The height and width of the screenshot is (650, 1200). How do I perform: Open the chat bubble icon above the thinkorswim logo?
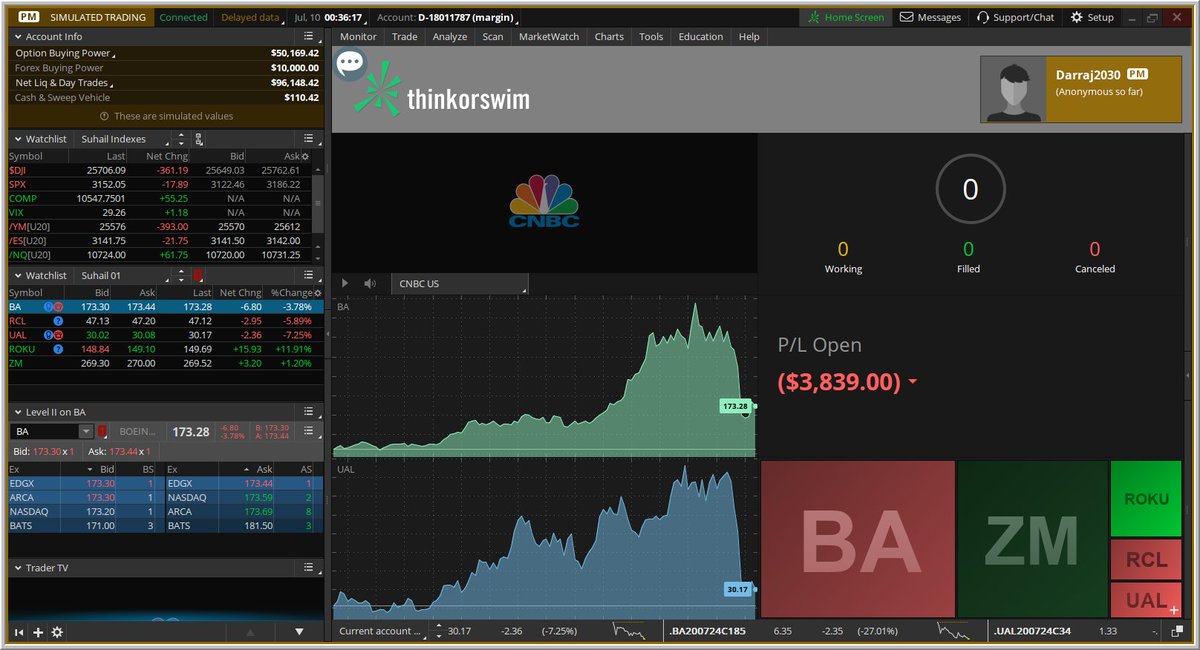pyautogui.click(x=350, y=65)
